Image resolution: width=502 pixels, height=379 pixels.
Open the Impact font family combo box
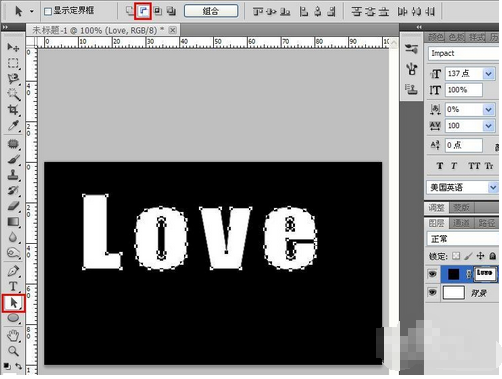[x=463, y=53]
